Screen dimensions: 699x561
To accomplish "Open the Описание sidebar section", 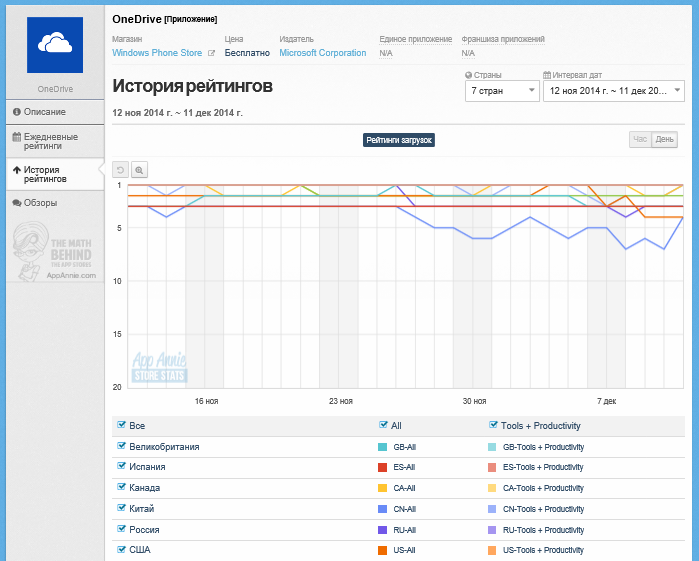I will tap(55, 112).
